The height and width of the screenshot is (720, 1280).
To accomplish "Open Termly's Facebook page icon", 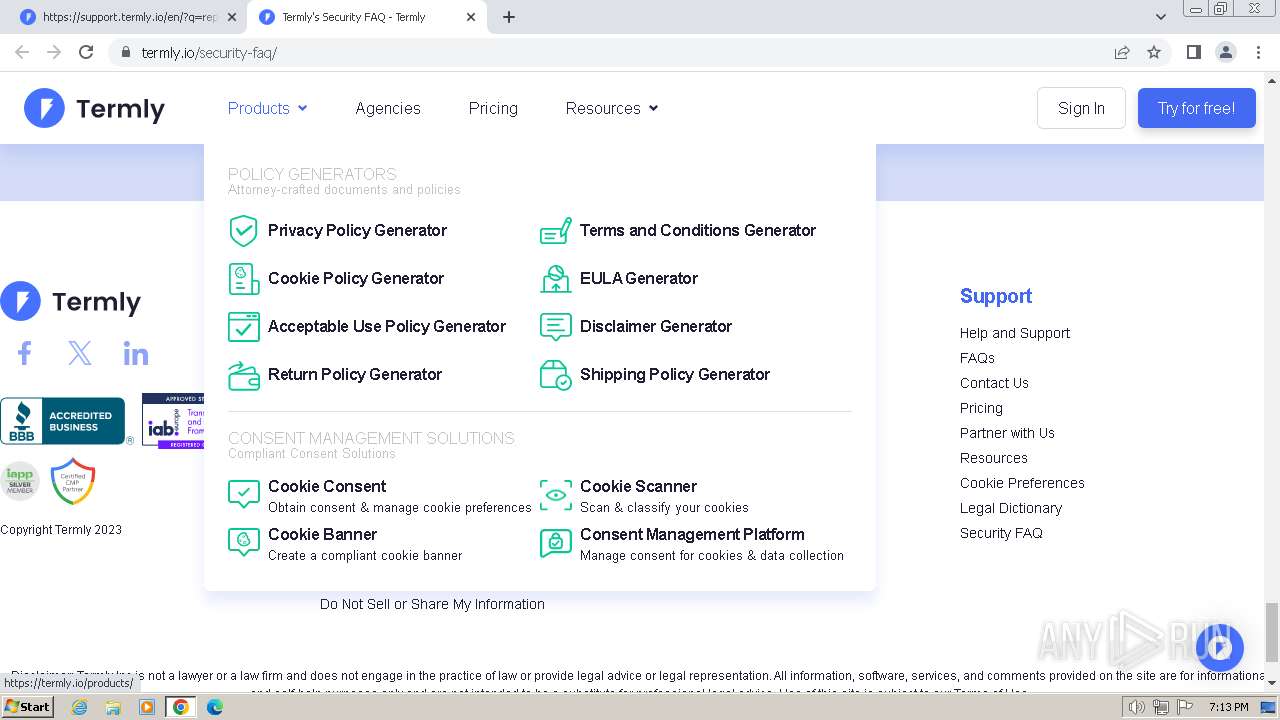I will [x=25, y=353].
